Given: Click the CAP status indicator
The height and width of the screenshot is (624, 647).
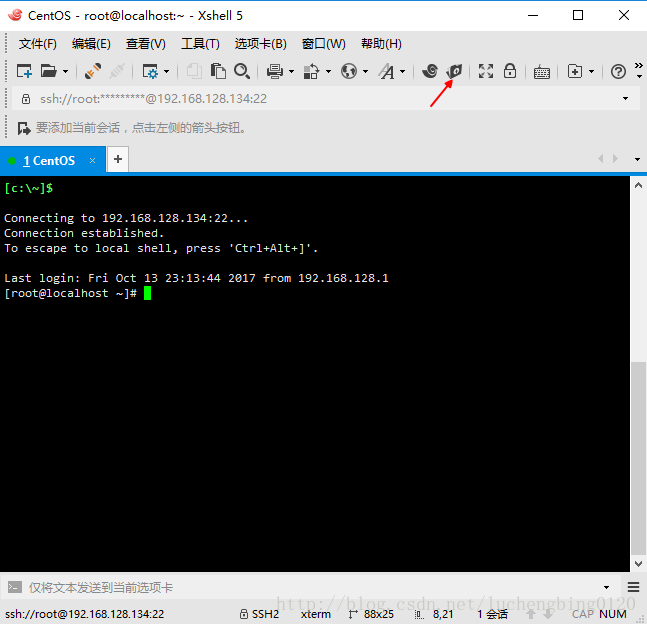Looking at the screenshot, I should (583, 614).
